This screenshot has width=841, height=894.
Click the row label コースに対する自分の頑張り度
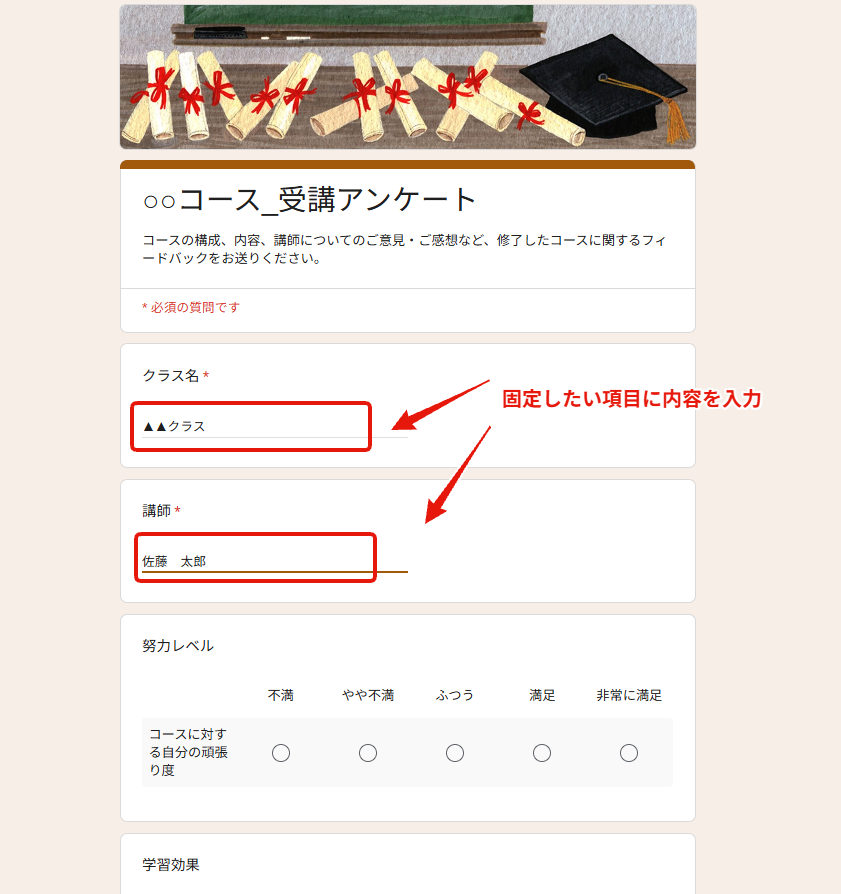[x=188, y=752]
